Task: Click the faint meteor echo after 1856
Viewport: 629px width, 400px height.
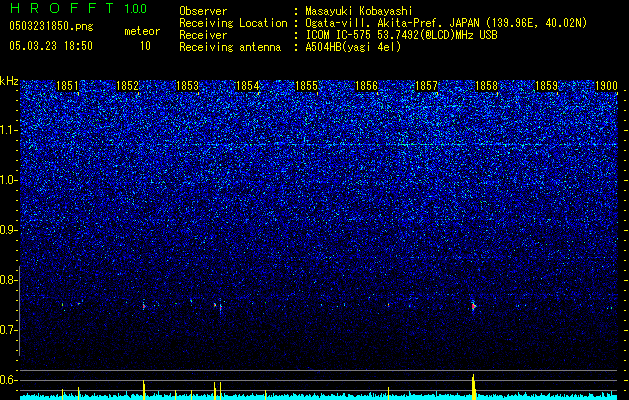Action: point(388,305)
